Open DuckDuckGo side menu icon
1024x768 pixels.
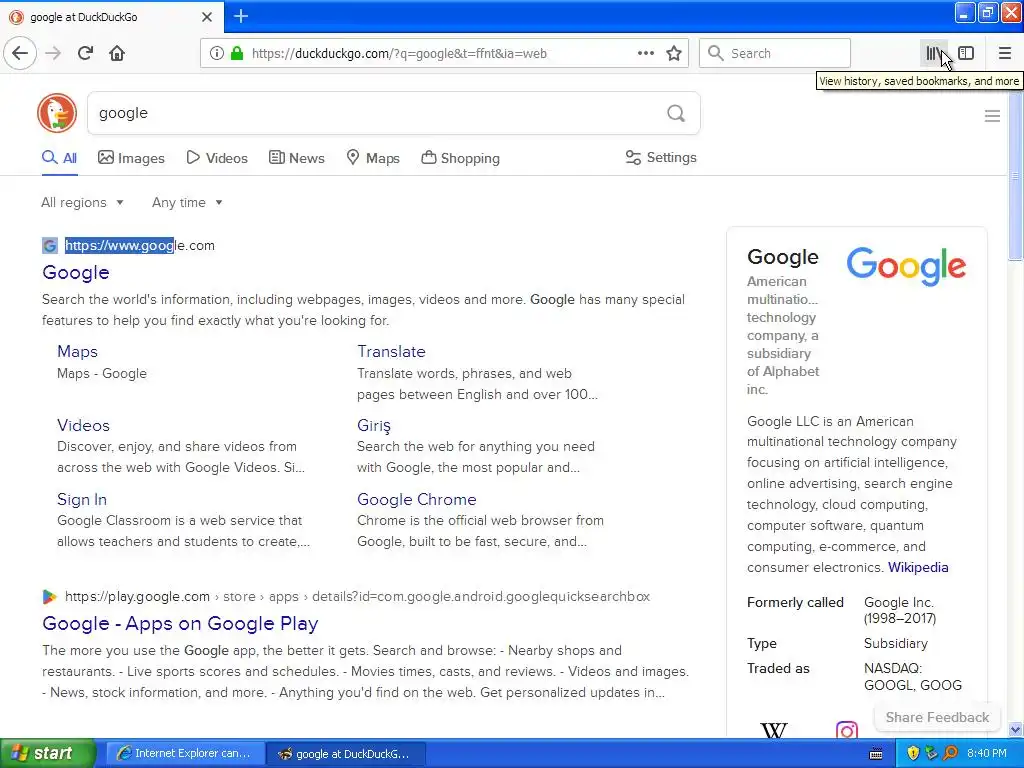pos(992,116)
